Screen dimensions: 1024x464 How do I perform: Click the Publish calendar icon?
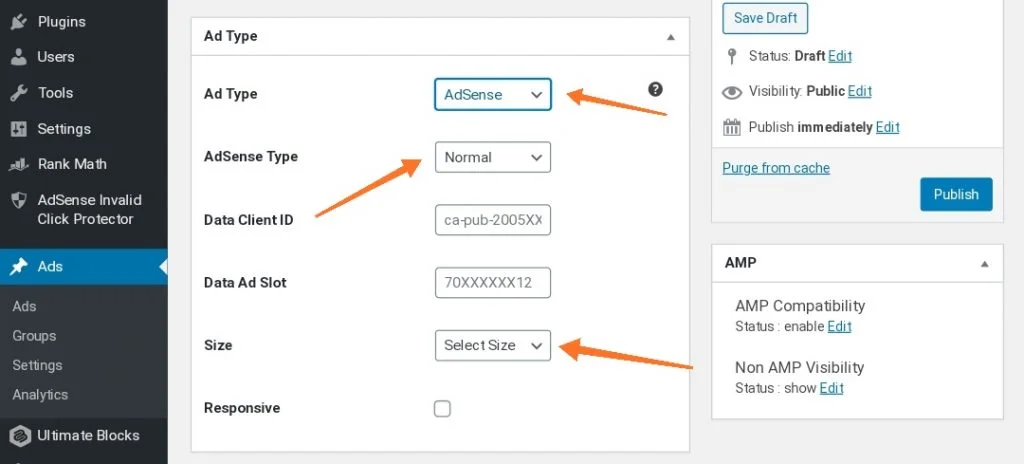point(732,127)
